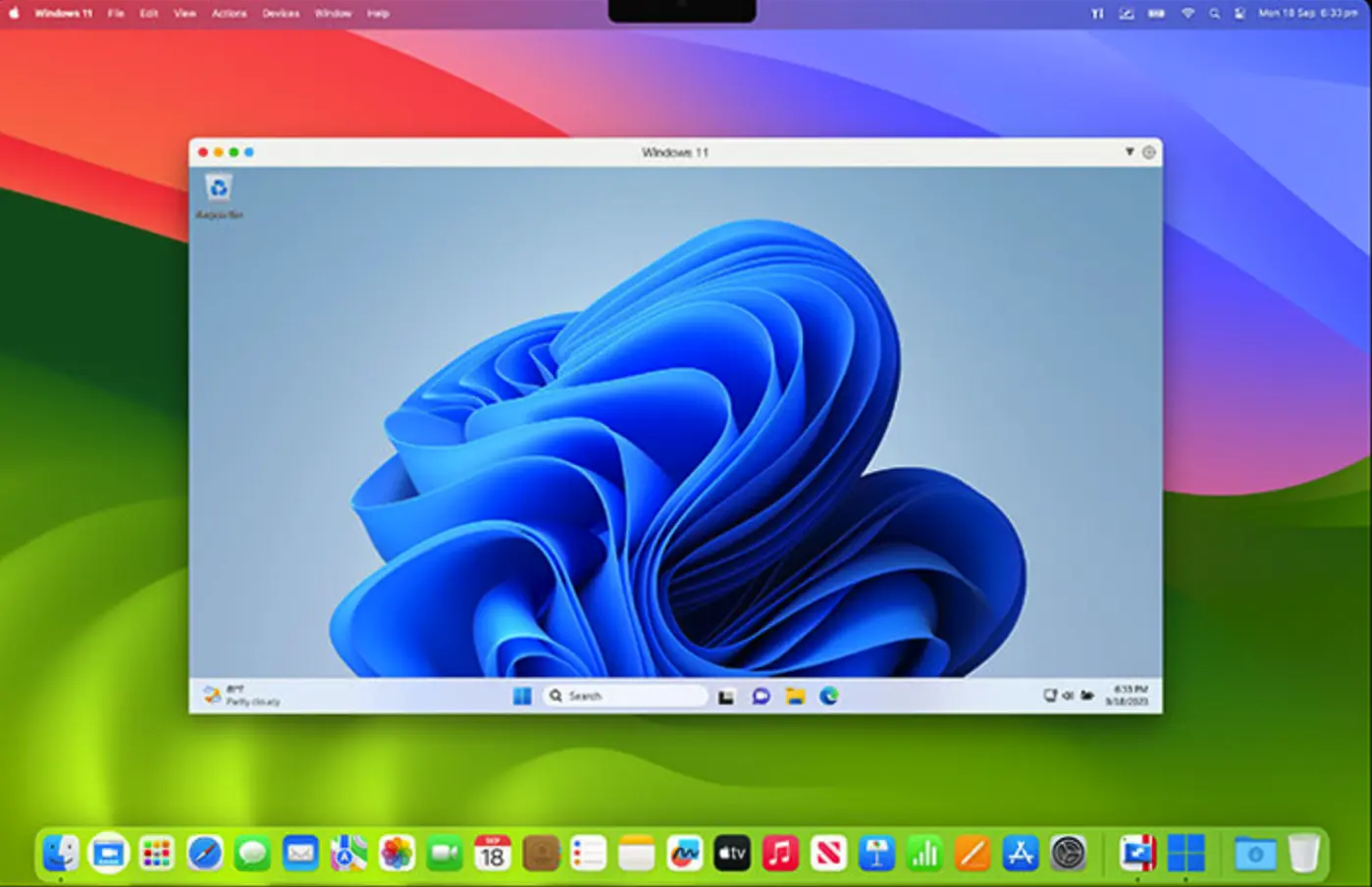This screenshot has width=1372, height=887.
Task: Expand the Parallels window title bar dropdown arrow
Action: [1130, 152]
